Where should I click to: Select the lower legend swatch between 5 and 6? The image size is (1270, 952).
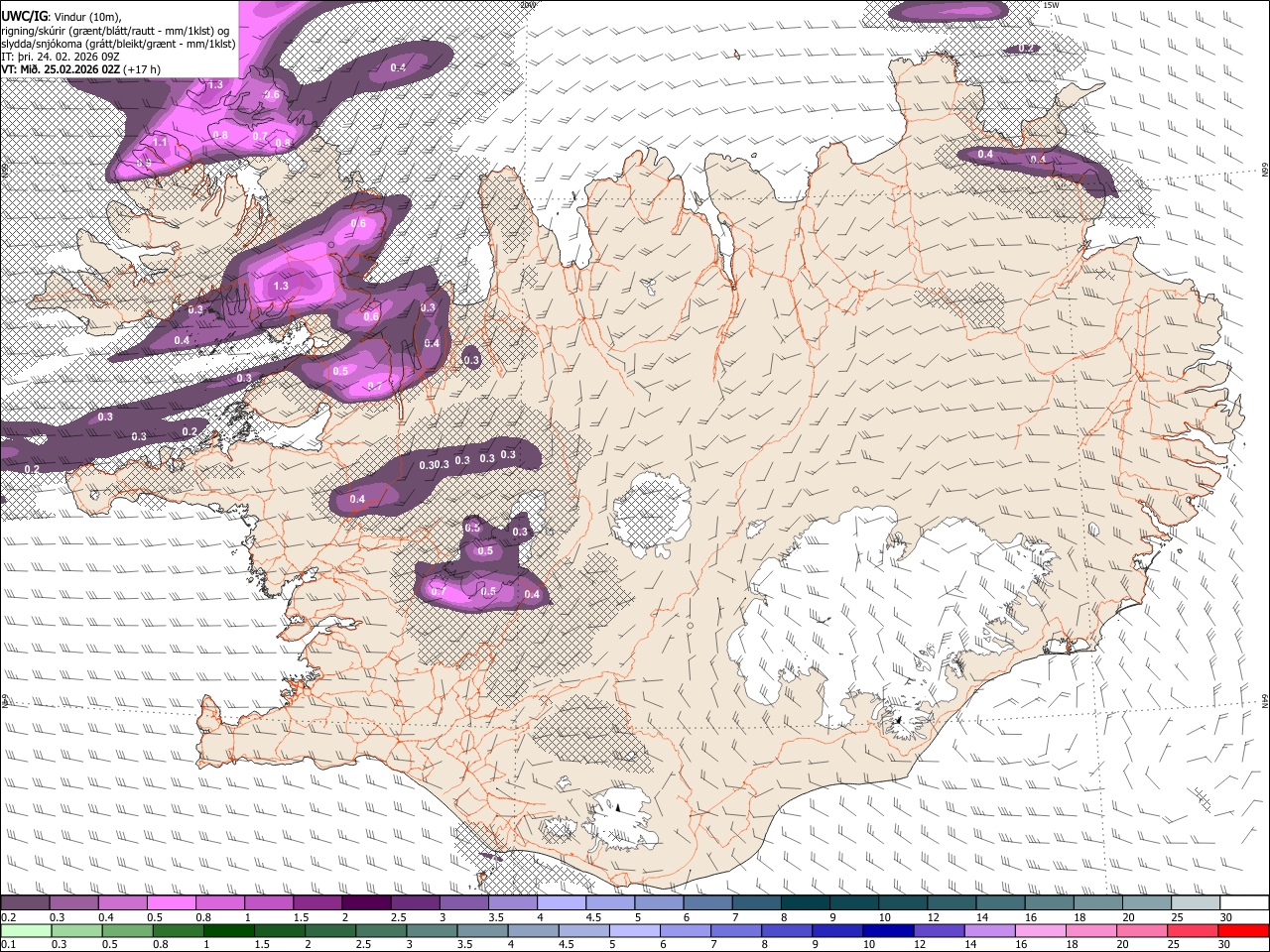click(x=634, y=930)
